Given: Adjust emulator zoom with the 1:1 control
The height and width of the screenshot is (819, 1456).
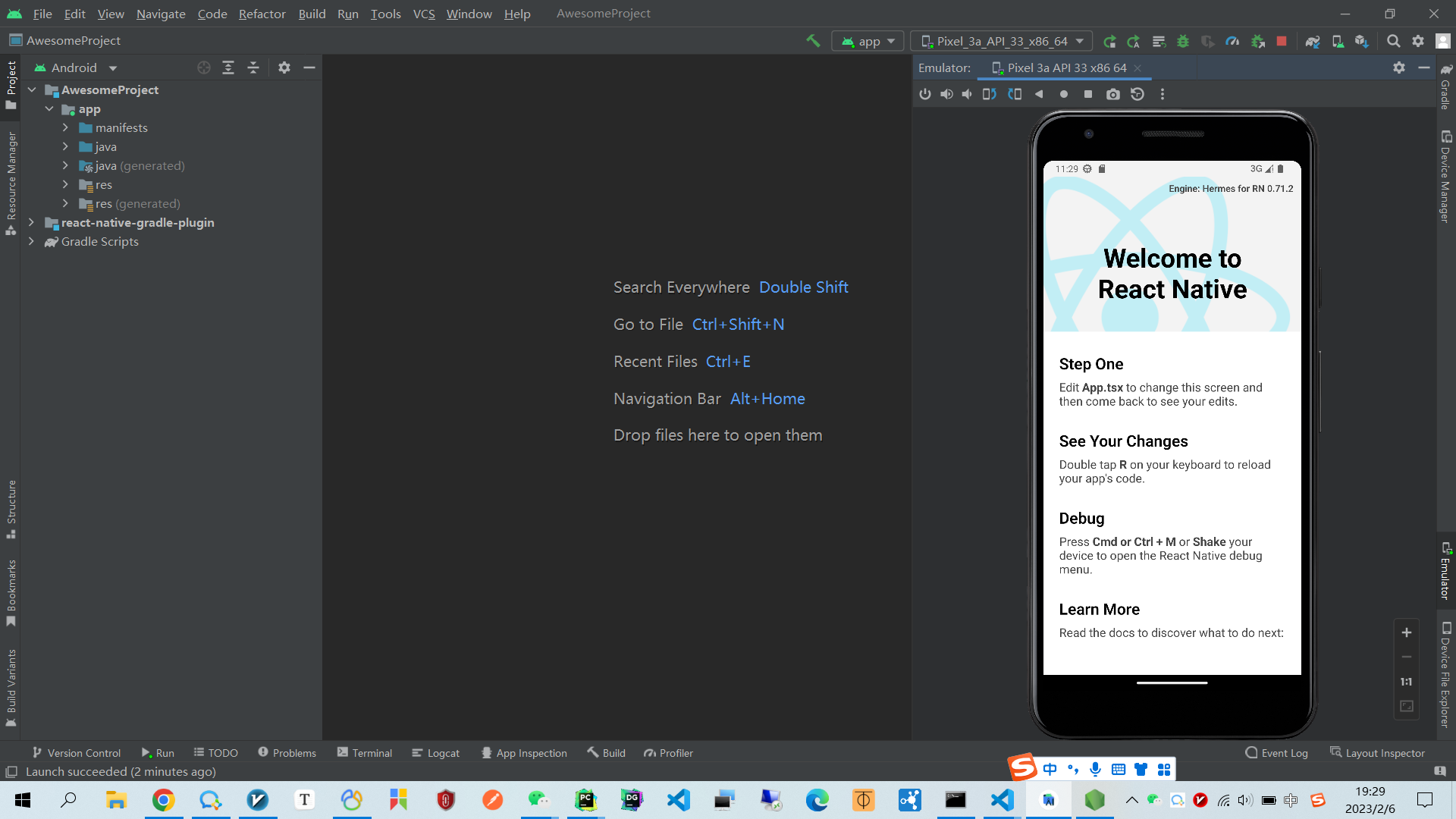Looking at the screenshot, I should point(1407,681).
